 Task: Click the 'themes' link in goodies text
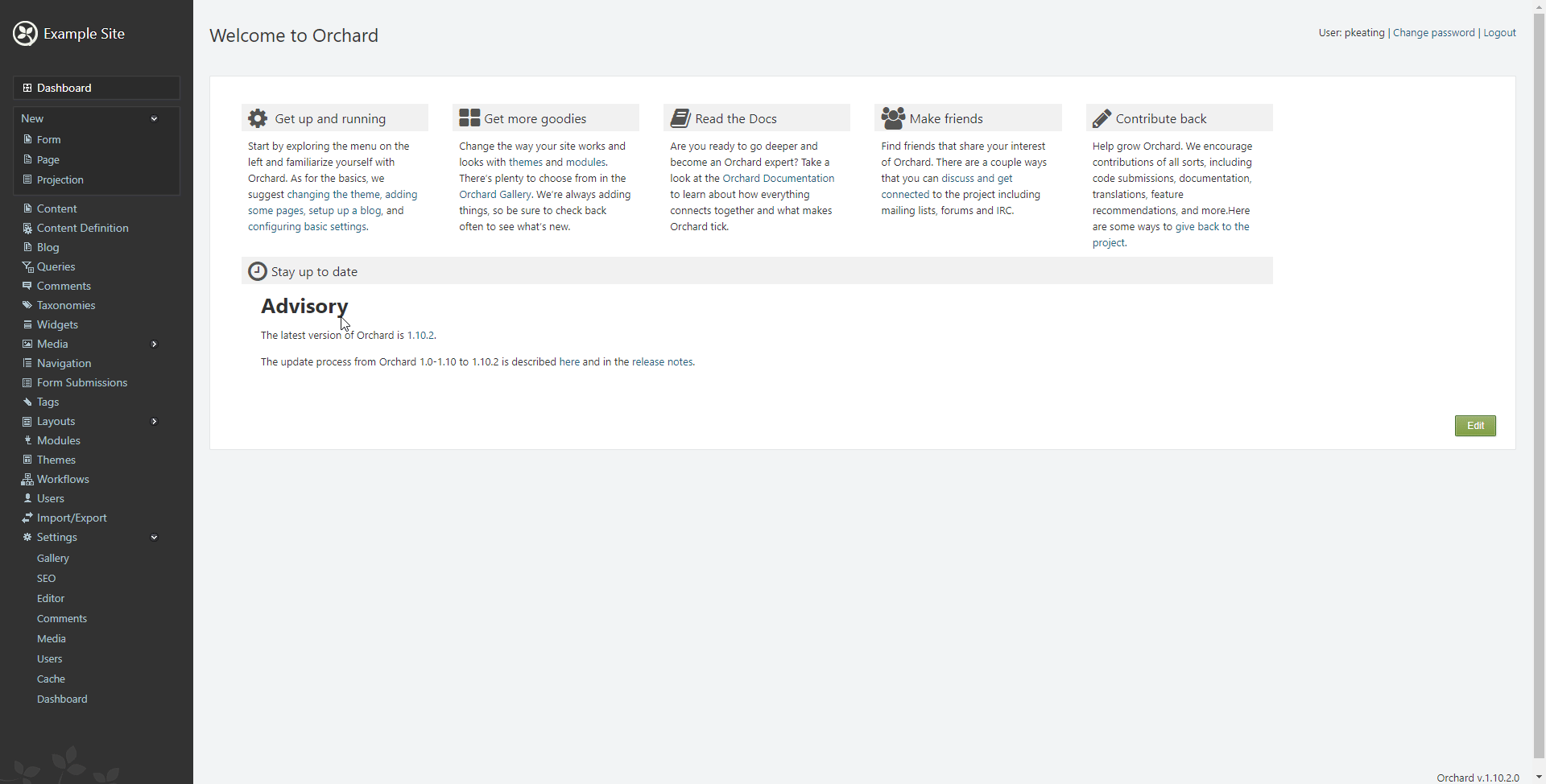click(526, 163)
